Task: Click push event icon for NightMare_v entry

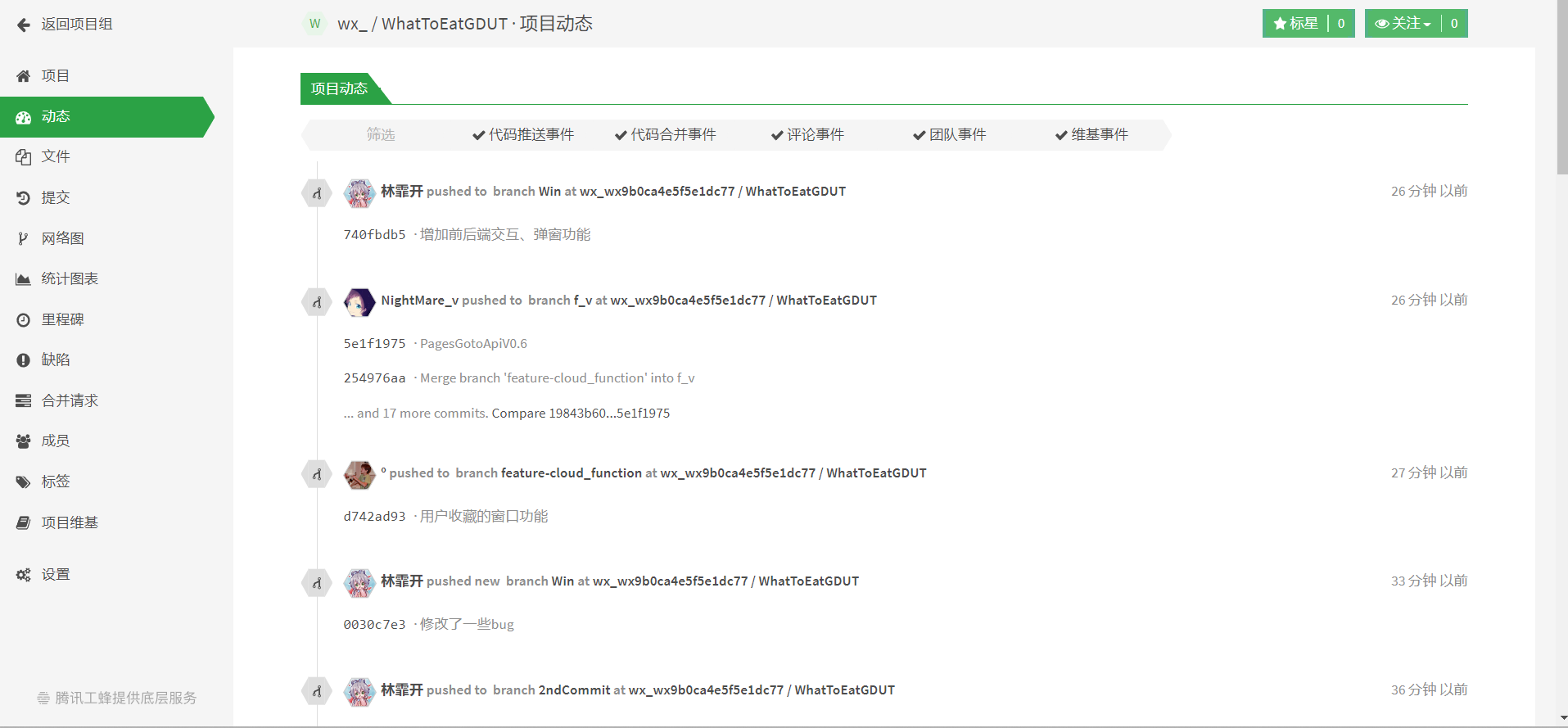Action: click(317, 302)
